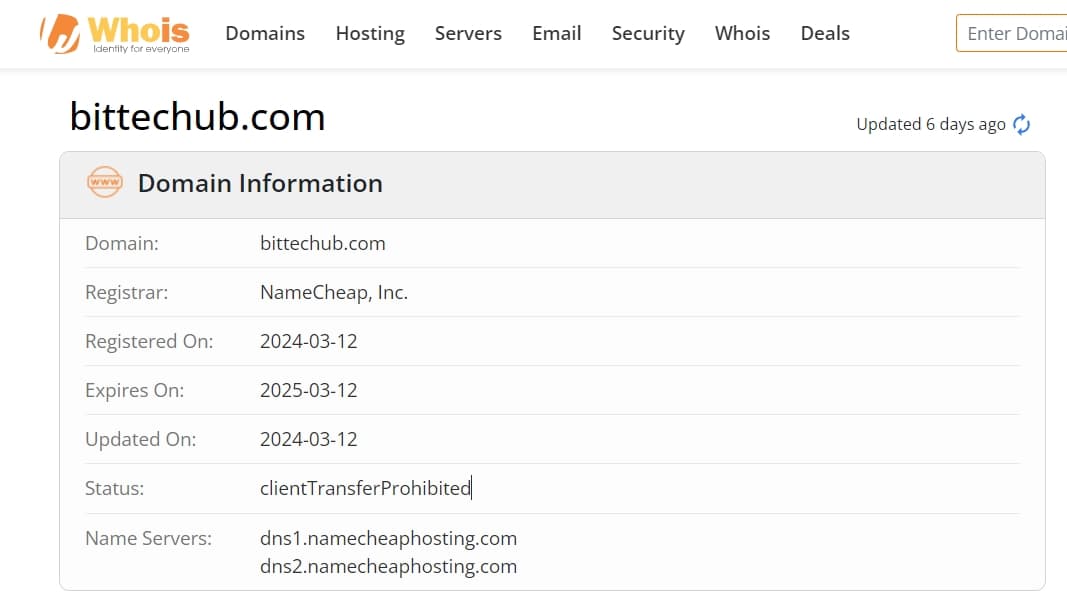This screenshot has height=604, width=1067.
Task: Open the Whois menu item
Action: point(742,33)
